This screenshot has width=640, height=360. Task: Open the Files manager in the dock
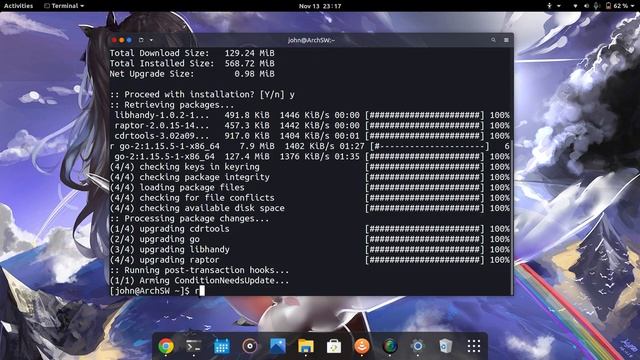pyautogui.click(x=306, y=346)
